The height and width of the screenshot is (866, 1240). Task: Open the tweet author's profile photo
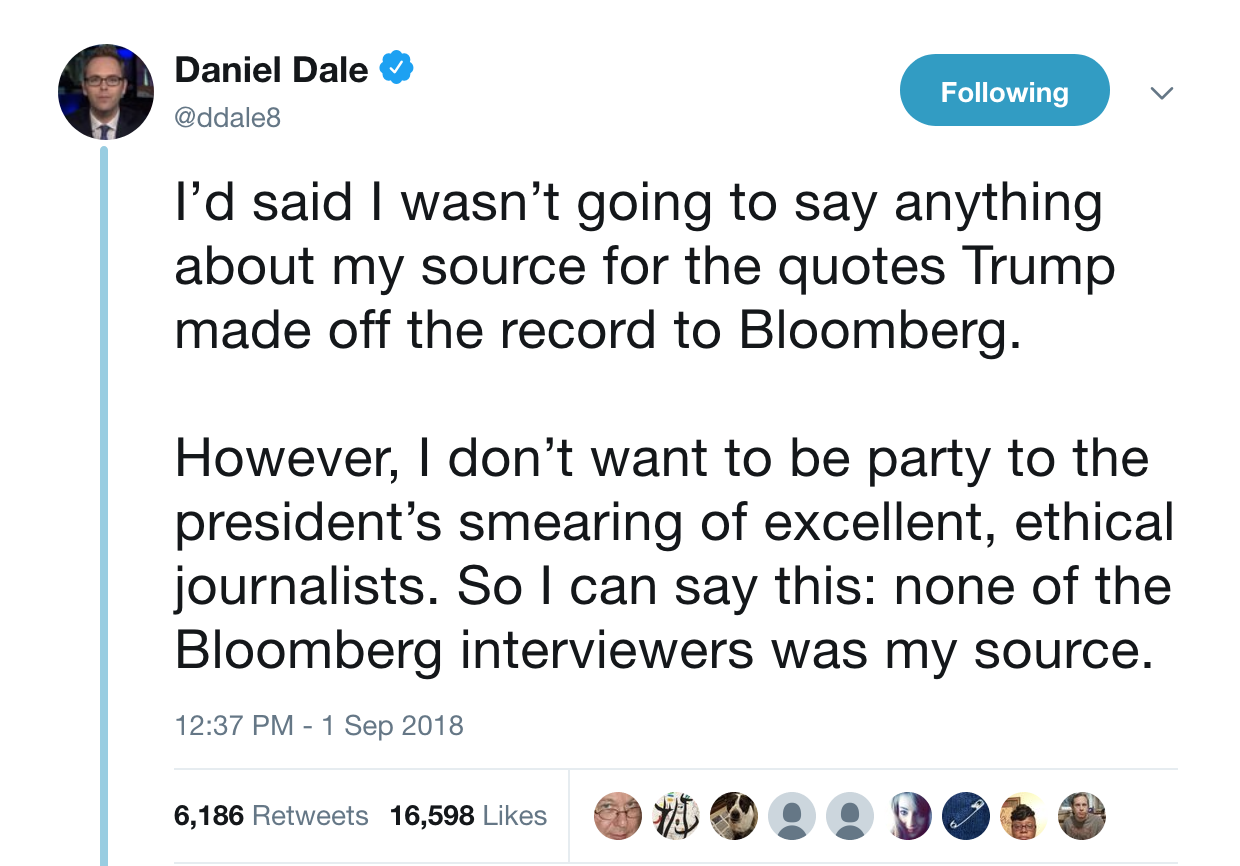click(106, 92)
